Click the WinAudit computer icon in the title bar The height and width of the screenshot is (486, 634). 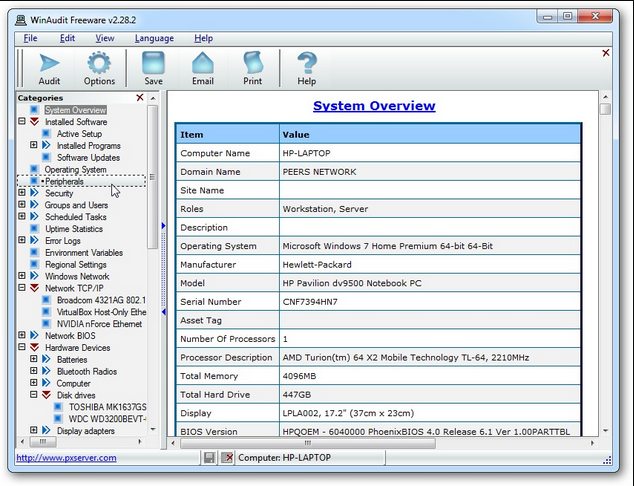click(x=21, y=20)
